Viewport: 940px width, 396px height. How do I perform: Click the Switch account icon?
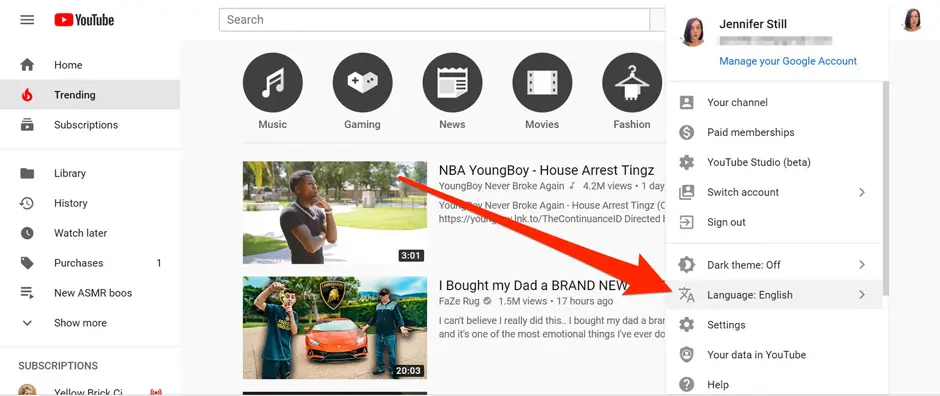(x=686, y=192)
